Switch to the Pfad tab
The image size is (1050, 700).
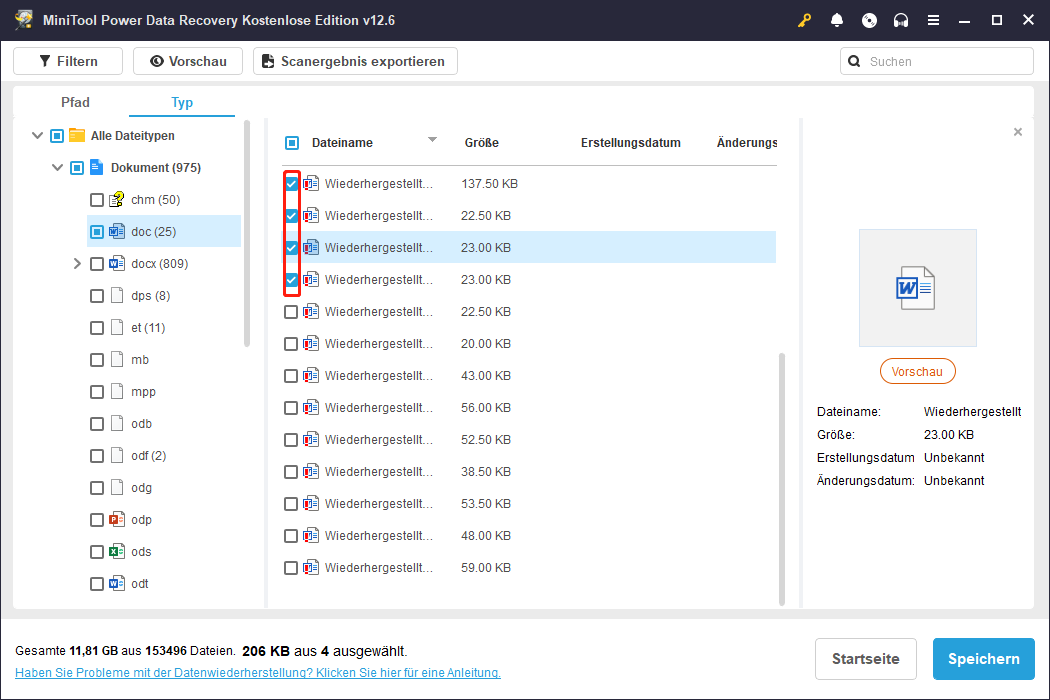[75, 102]
